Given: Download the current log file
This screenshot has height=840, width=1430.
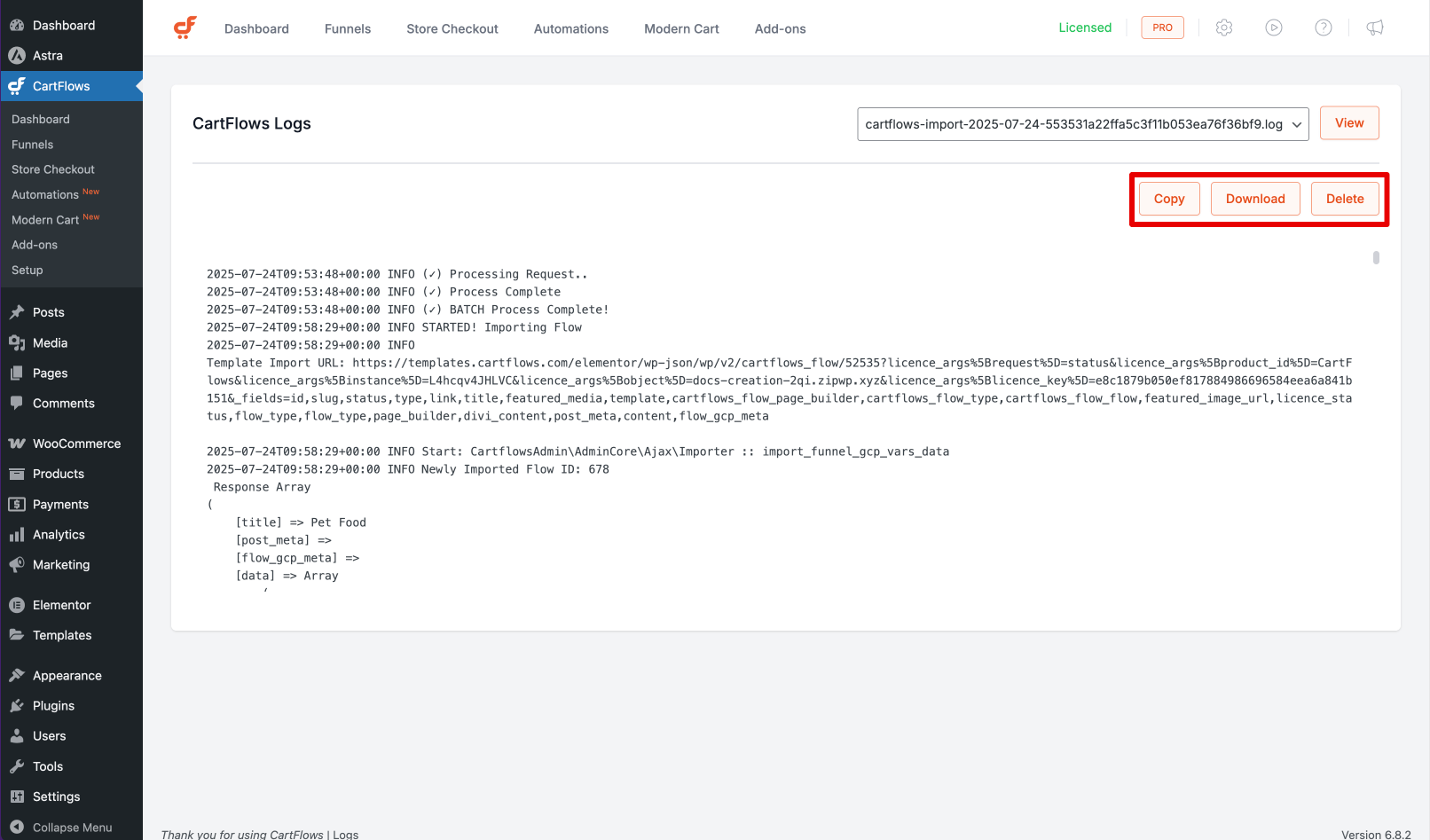Looking at the screenshot, I should click(x=1255, y=199).
